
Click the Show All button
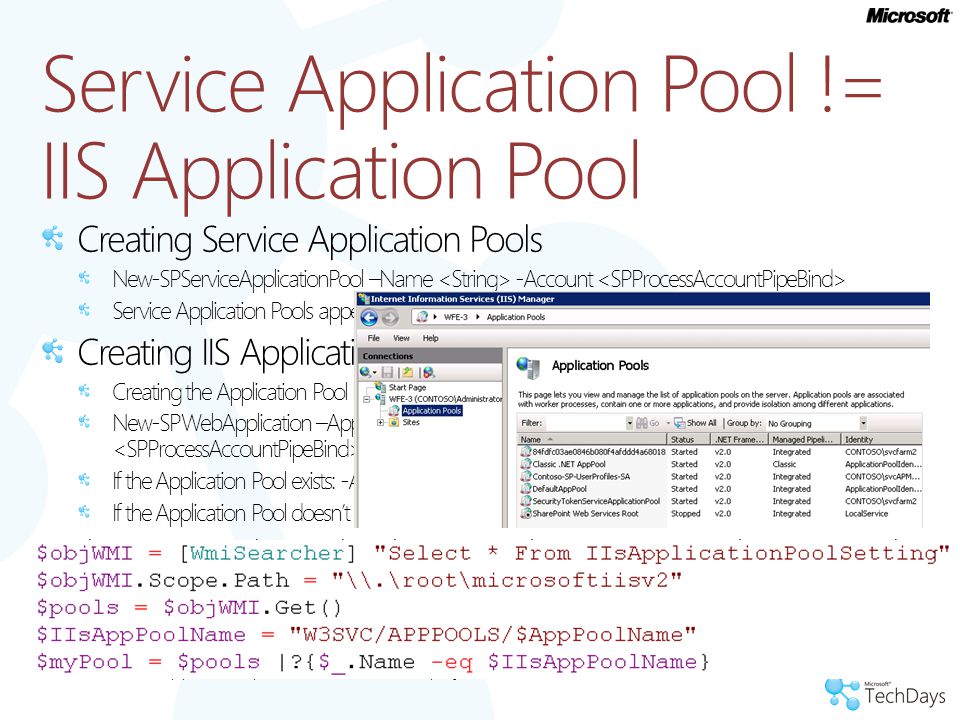coord(695,423)
